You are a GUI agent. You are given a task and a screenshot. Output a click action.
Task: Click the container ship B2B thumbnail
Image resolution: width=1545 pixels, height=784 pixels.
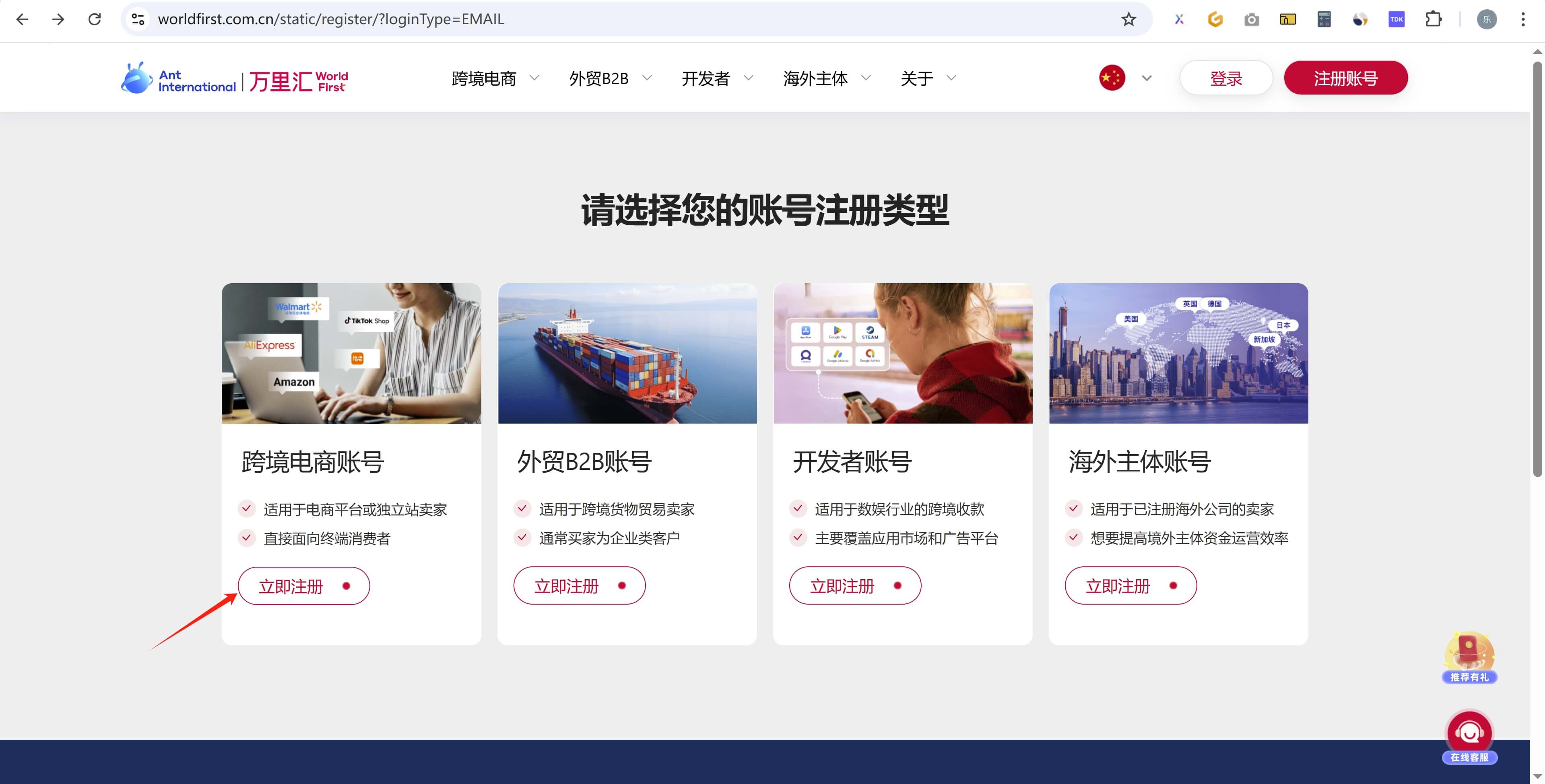tap(627, 353)
